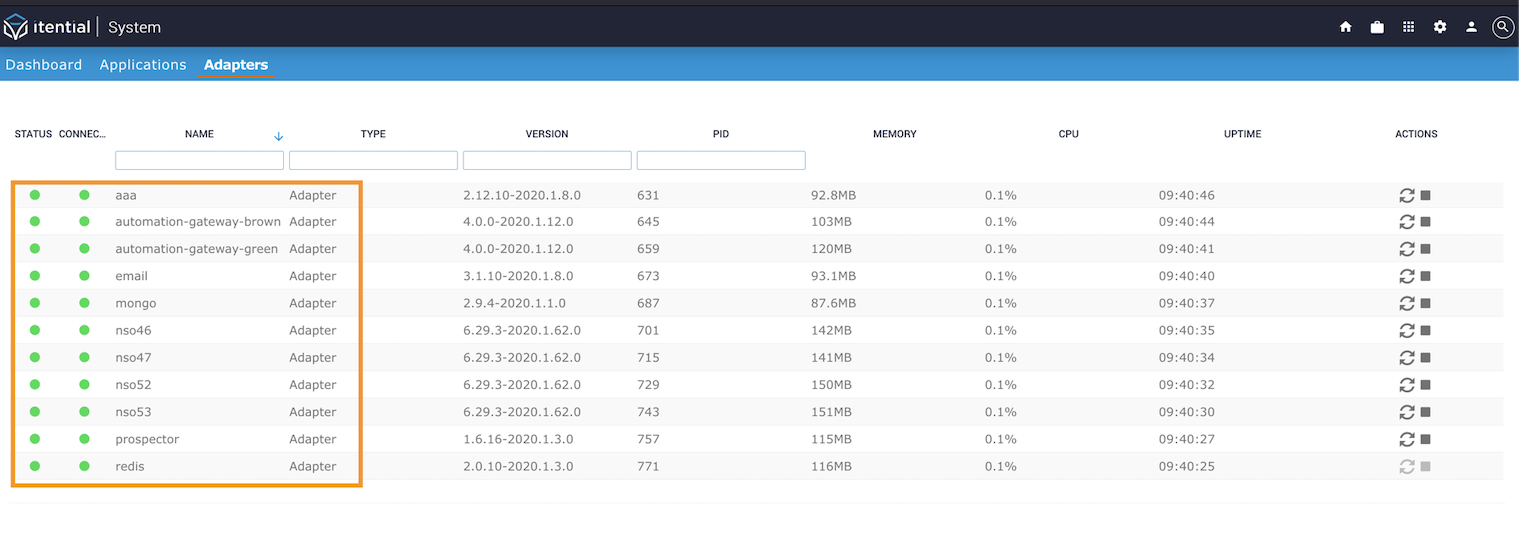Open the briefcase icon in header
The height and width of the screenshot is (541, 1519).
(1377, 27)
